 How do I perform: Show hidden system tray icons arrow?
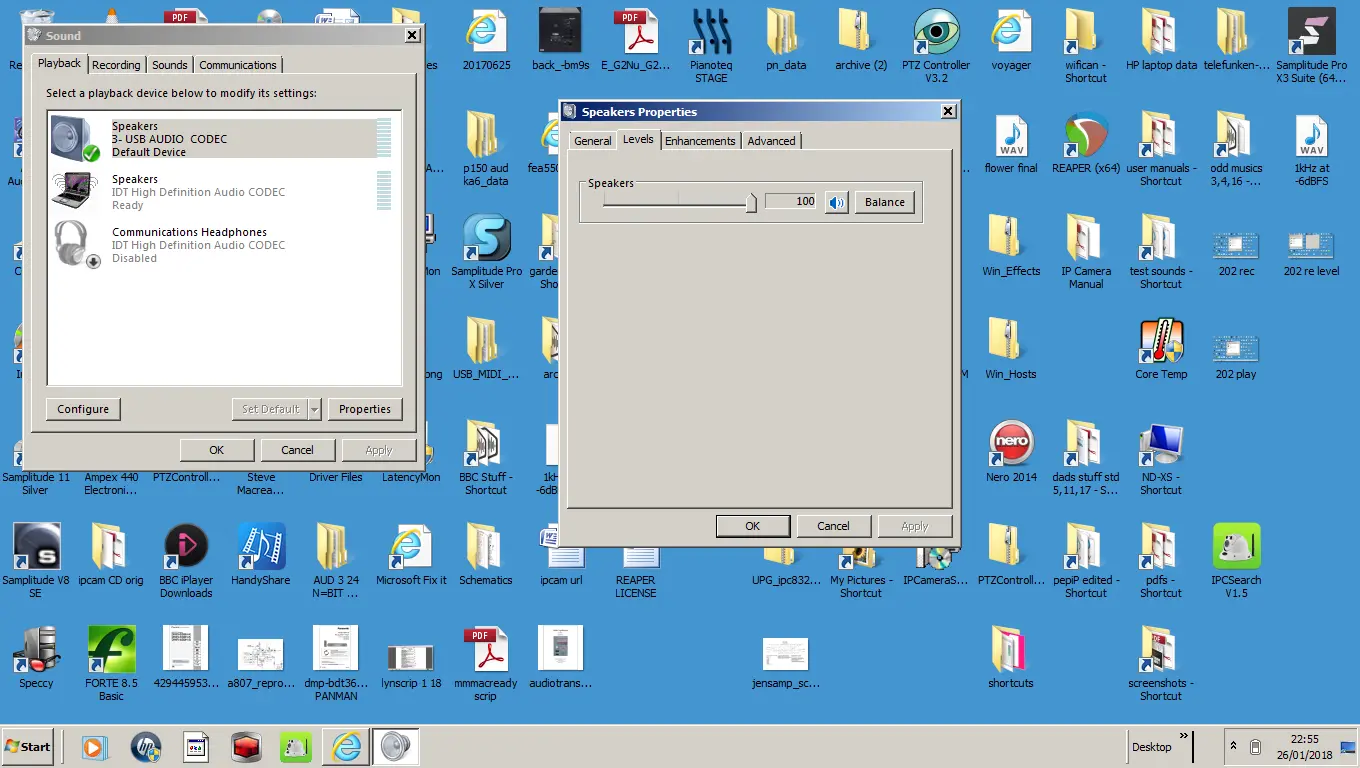point(1233,747)
